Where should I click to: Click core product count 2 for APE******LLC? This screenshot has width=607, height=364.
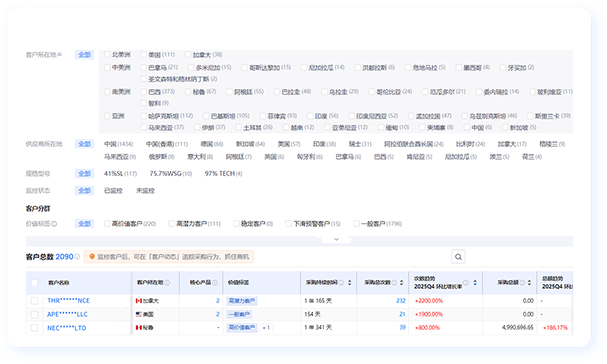(x=218, y=314)
